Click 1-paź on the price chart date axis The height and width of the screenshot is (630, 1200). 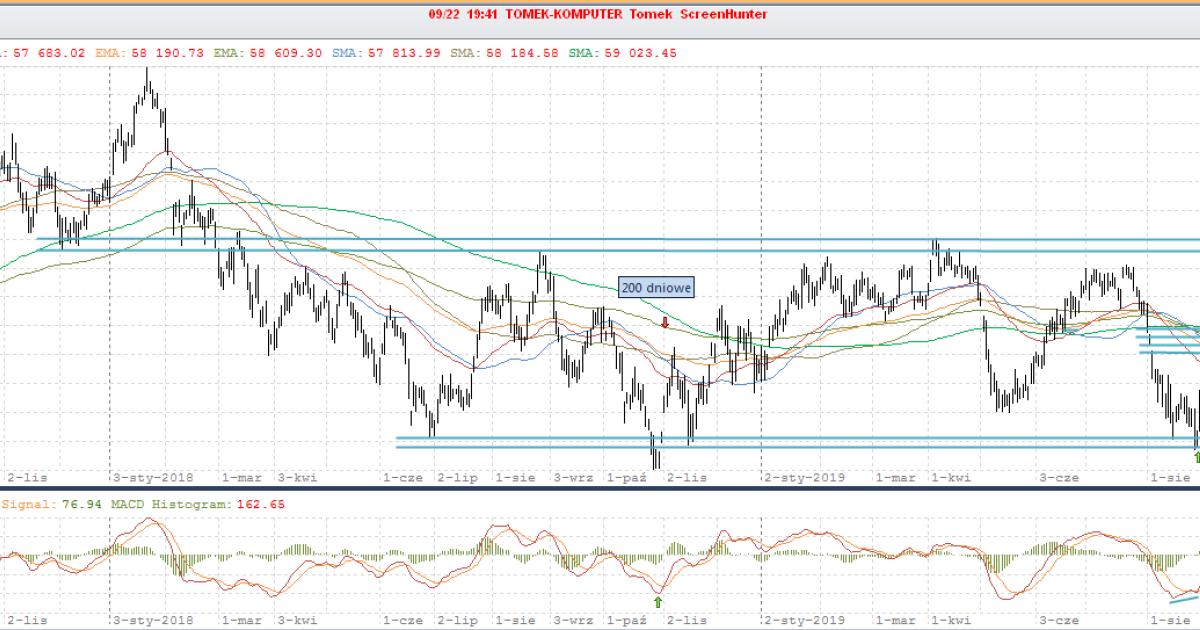pyautogui.click(x=628, y=477)
